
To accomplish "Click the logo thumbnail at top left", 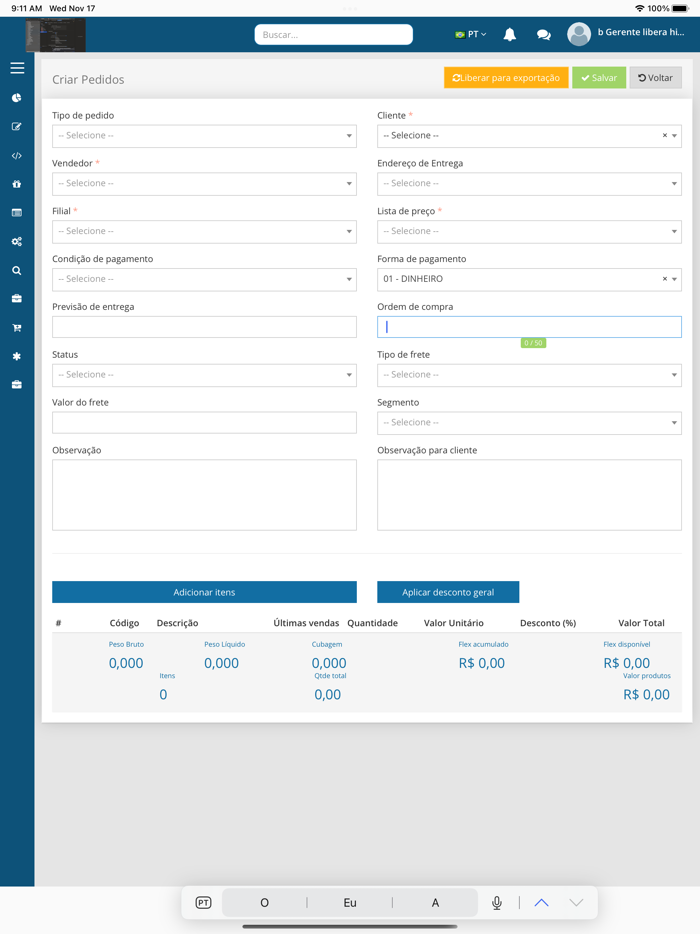I will (x=55, y=35).
